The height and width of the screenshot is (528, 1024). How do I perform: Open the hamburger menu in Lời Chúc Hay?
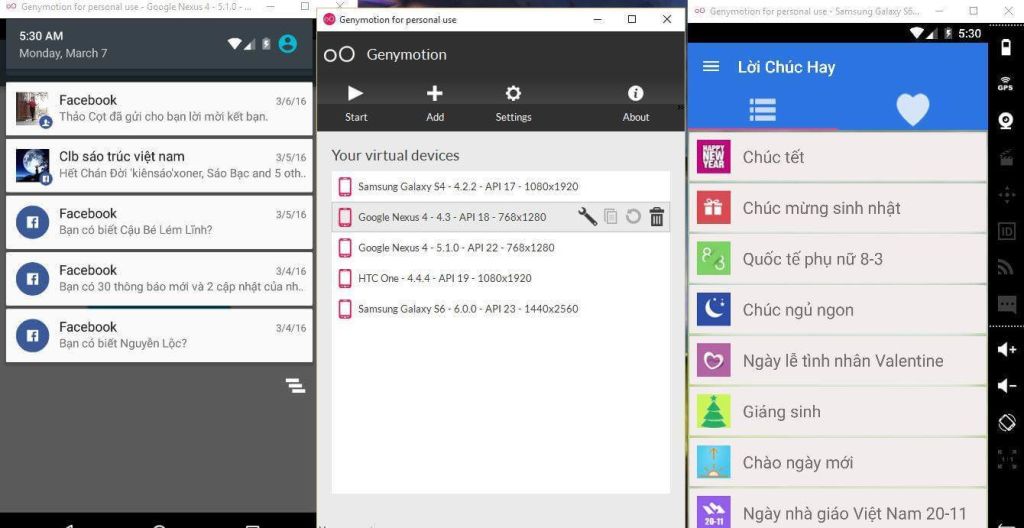point(711,67)
